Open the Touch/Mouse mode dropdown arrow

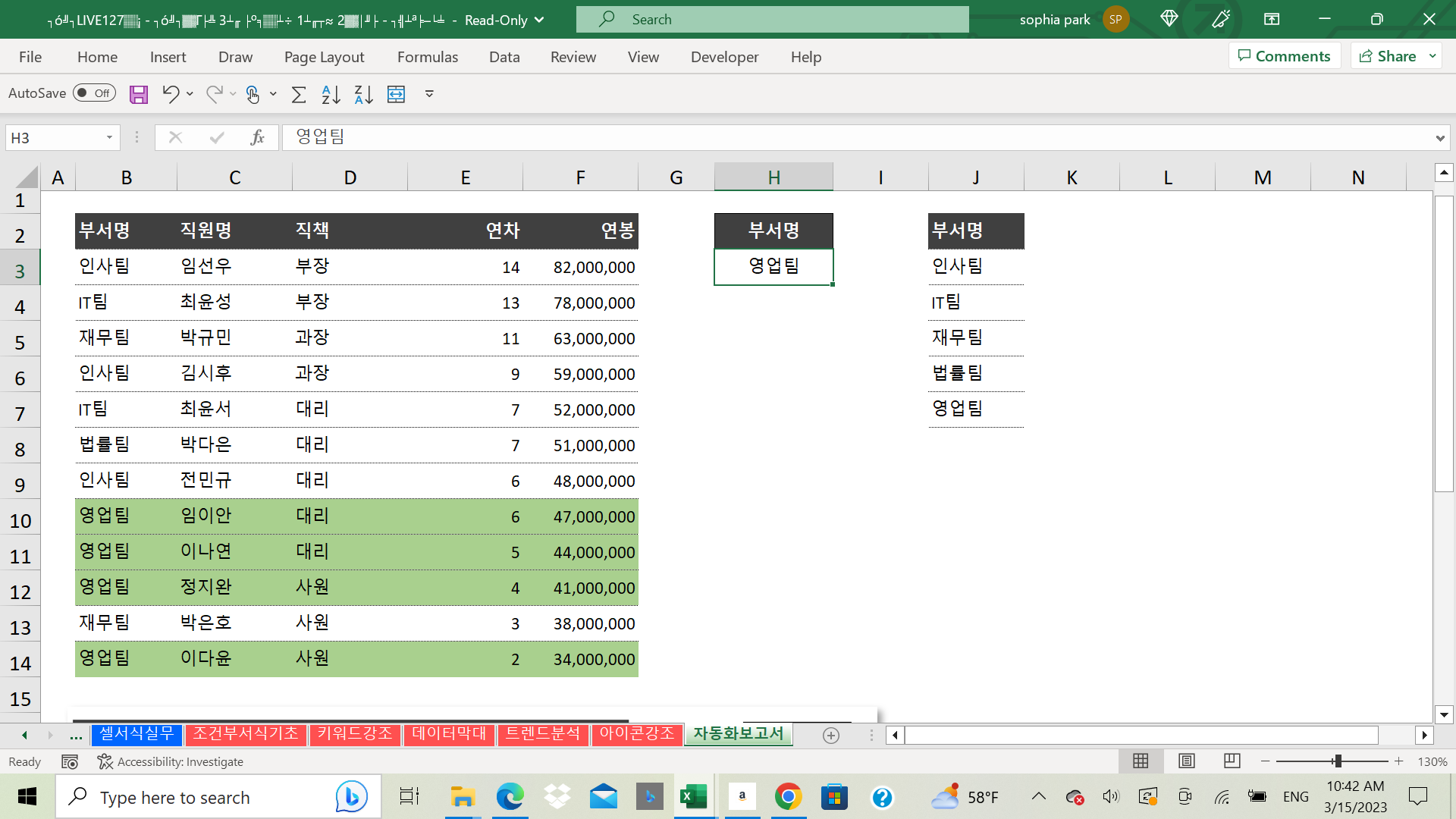(273, 94)
